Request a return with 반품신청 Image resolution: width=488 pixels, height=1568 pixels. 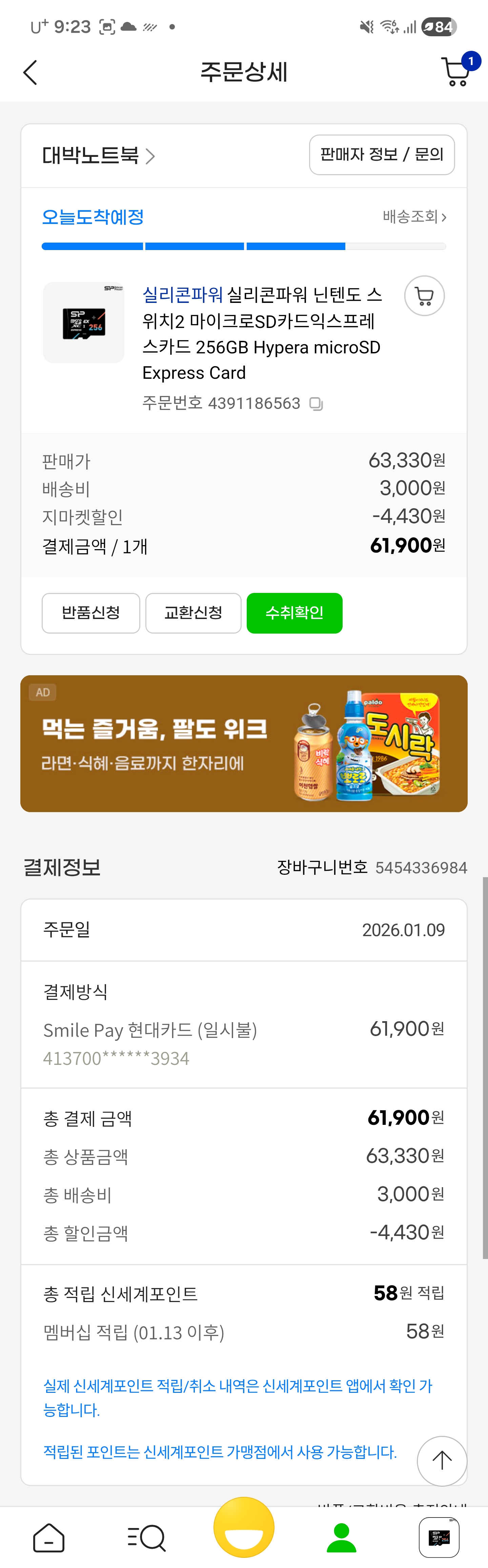91,613
